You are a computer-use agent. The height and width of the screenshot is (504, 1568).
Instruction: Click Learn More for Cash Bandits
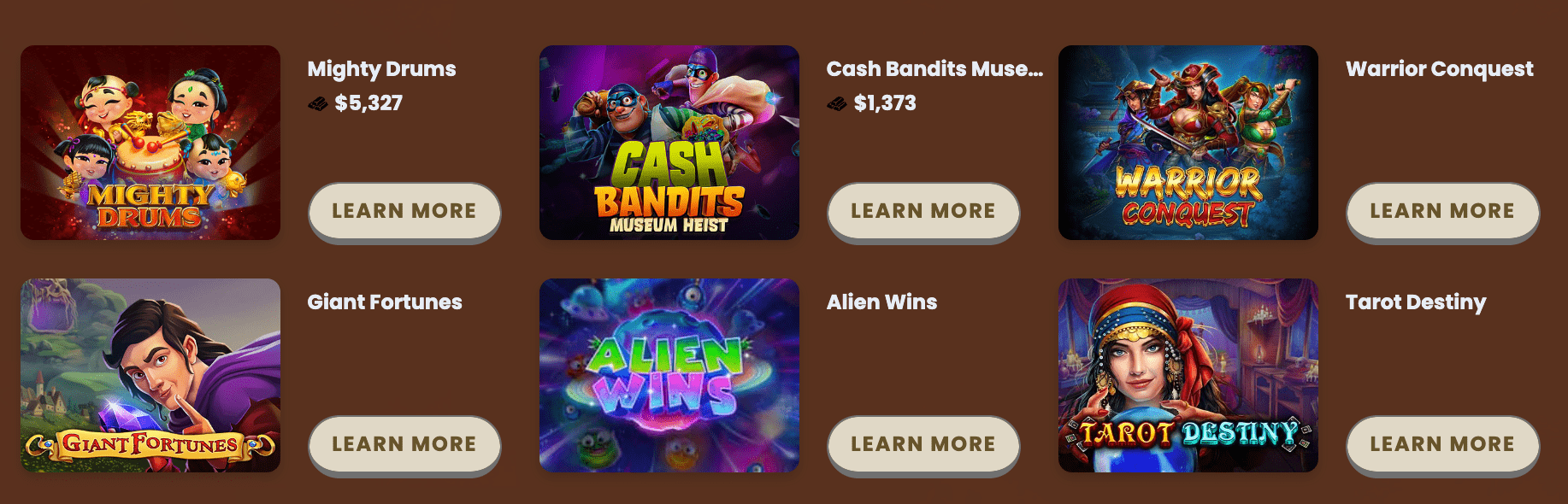(x=923, y=211)
